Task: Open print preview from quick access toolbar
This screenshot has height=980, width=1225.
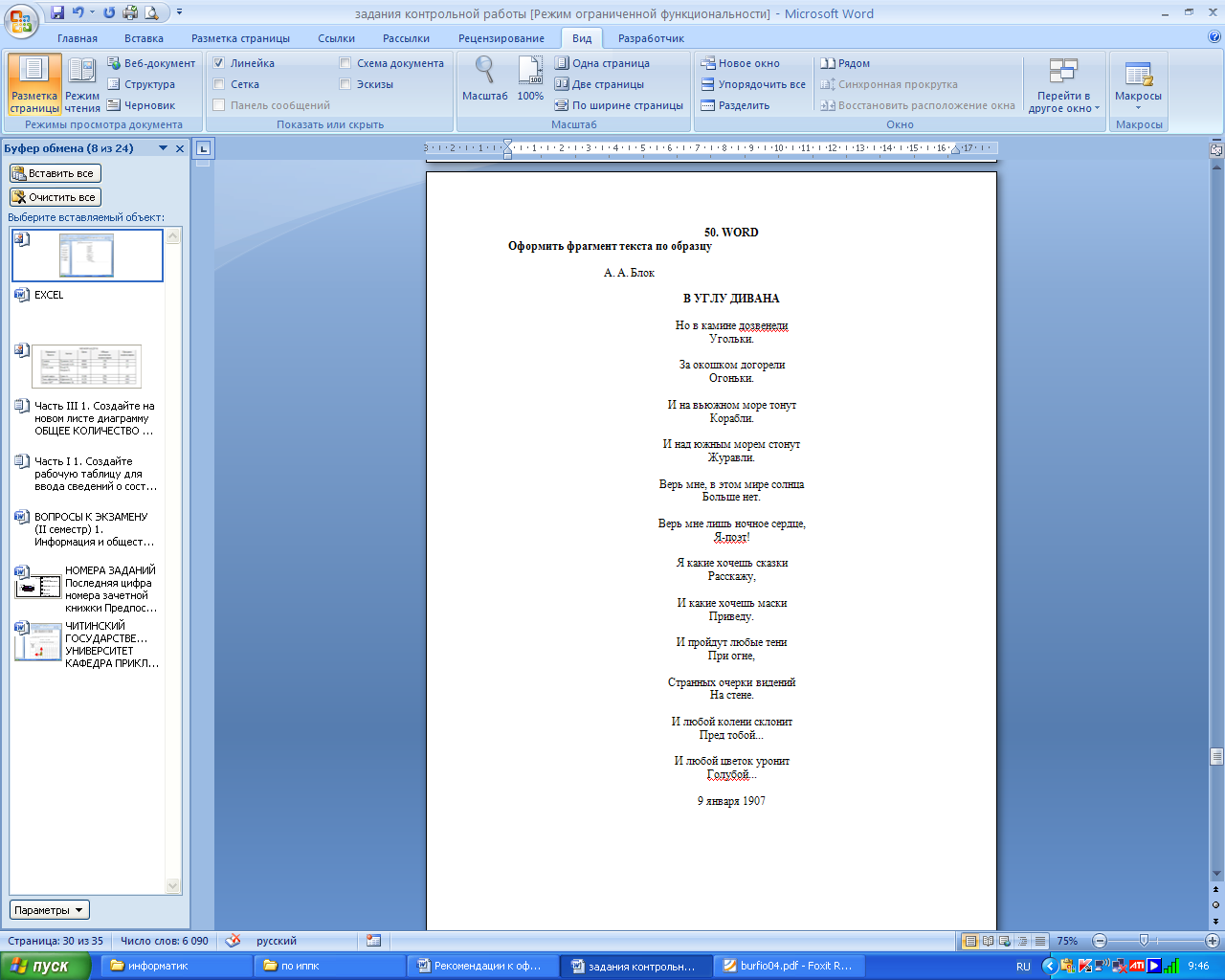Action: 151,13
